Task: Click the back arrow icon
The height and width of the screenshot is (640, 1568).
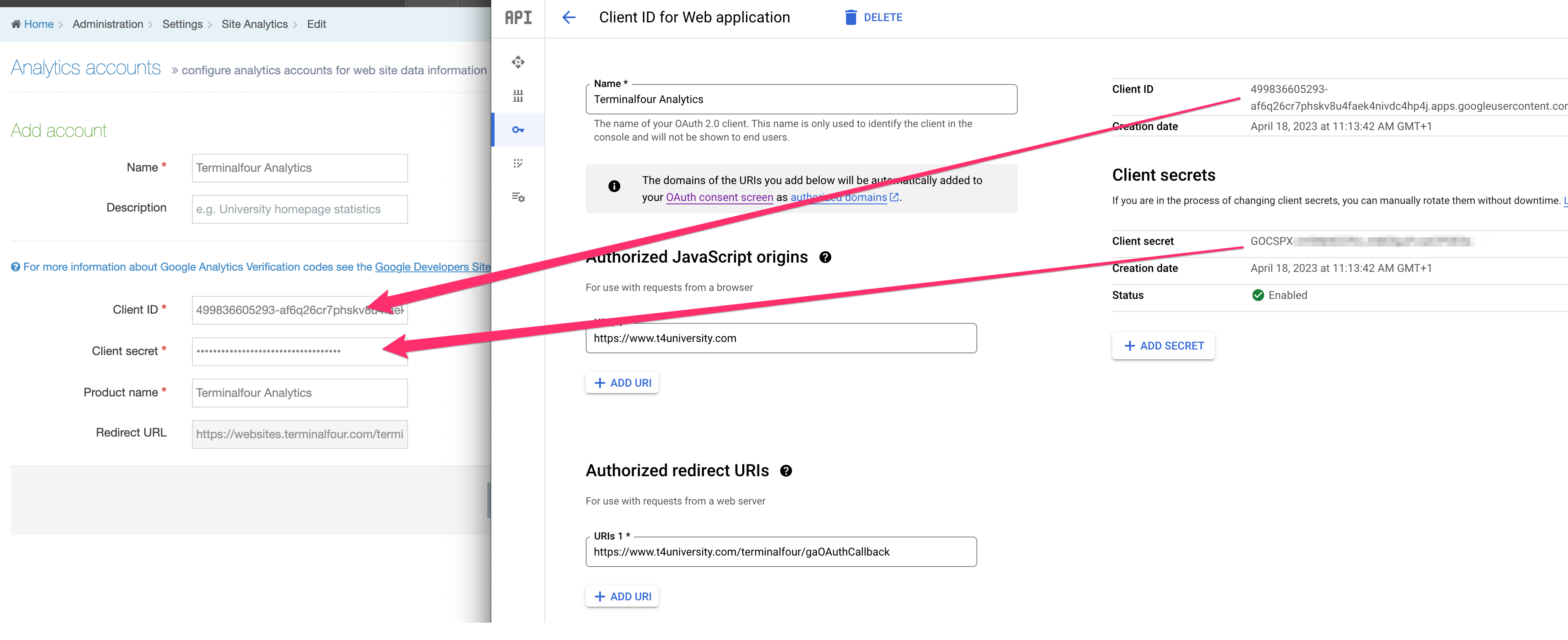Action: tap(568, 17)
